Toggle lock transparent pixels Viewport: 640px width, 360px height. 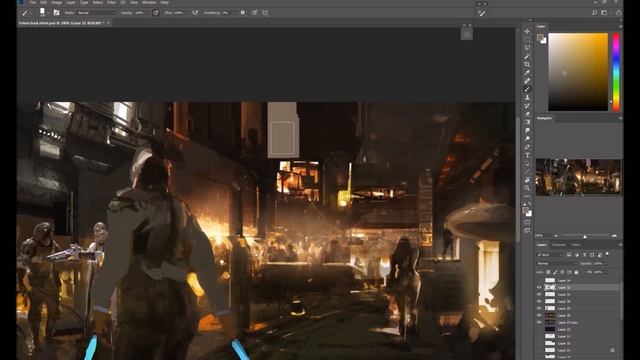click(548, 272)
